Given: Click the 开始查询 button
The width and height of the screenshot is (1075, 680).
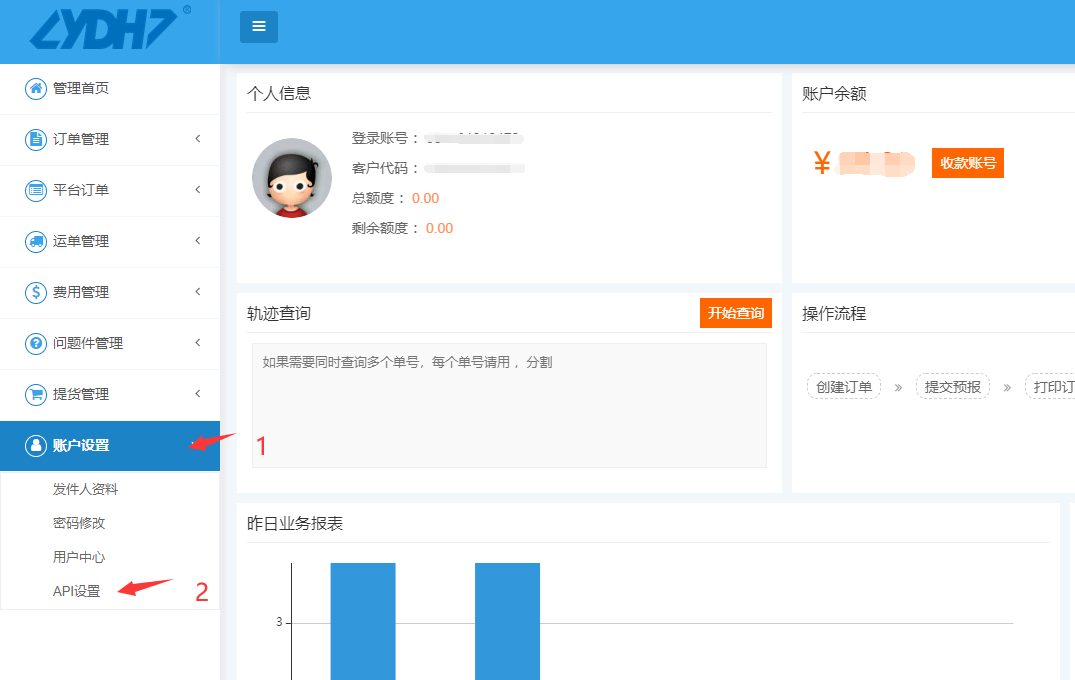Looking at the screenshot, I should coord(736,313).
